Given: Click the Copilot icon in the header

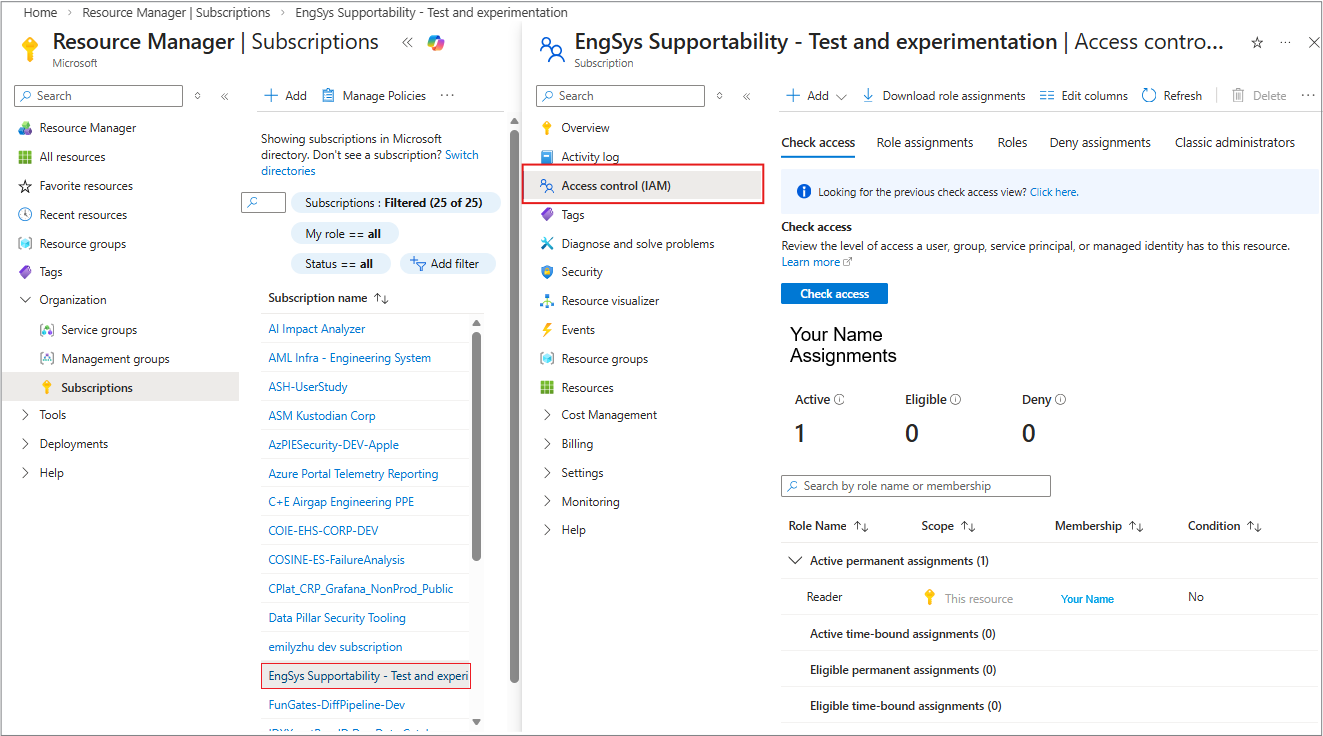Looking at the screenshot, I should [436, 42].
